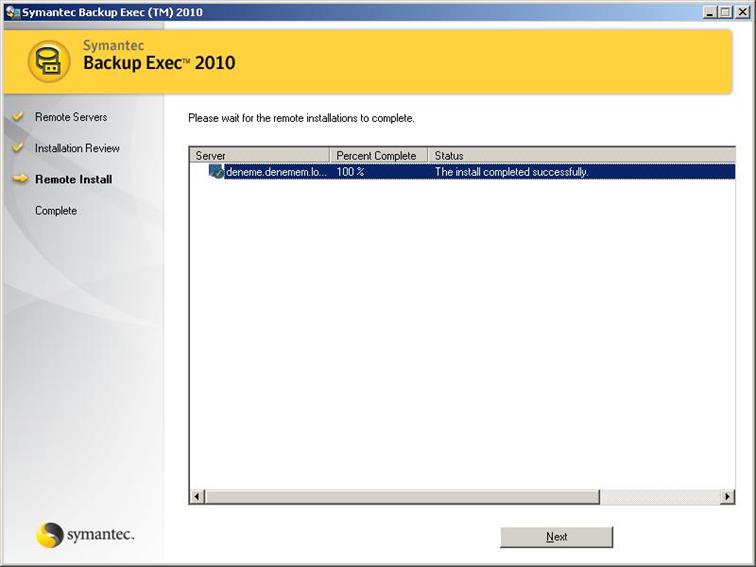756x567 pixels.
Task: Maximize the Backup Exec installer window
Action: (725, 12)
